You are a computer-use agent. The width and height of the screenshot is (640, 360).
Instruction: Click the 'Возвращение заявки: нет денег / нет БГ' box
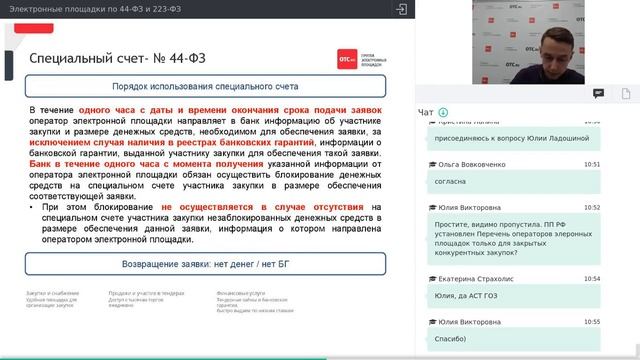pyautogui.click(x=205, y=264)
